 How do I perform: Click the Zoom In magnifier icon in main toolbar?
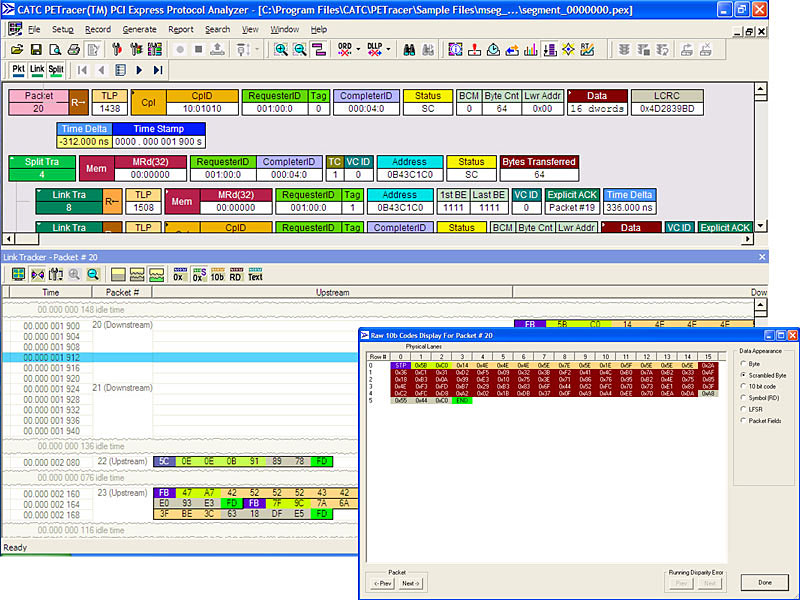point(279,49)
